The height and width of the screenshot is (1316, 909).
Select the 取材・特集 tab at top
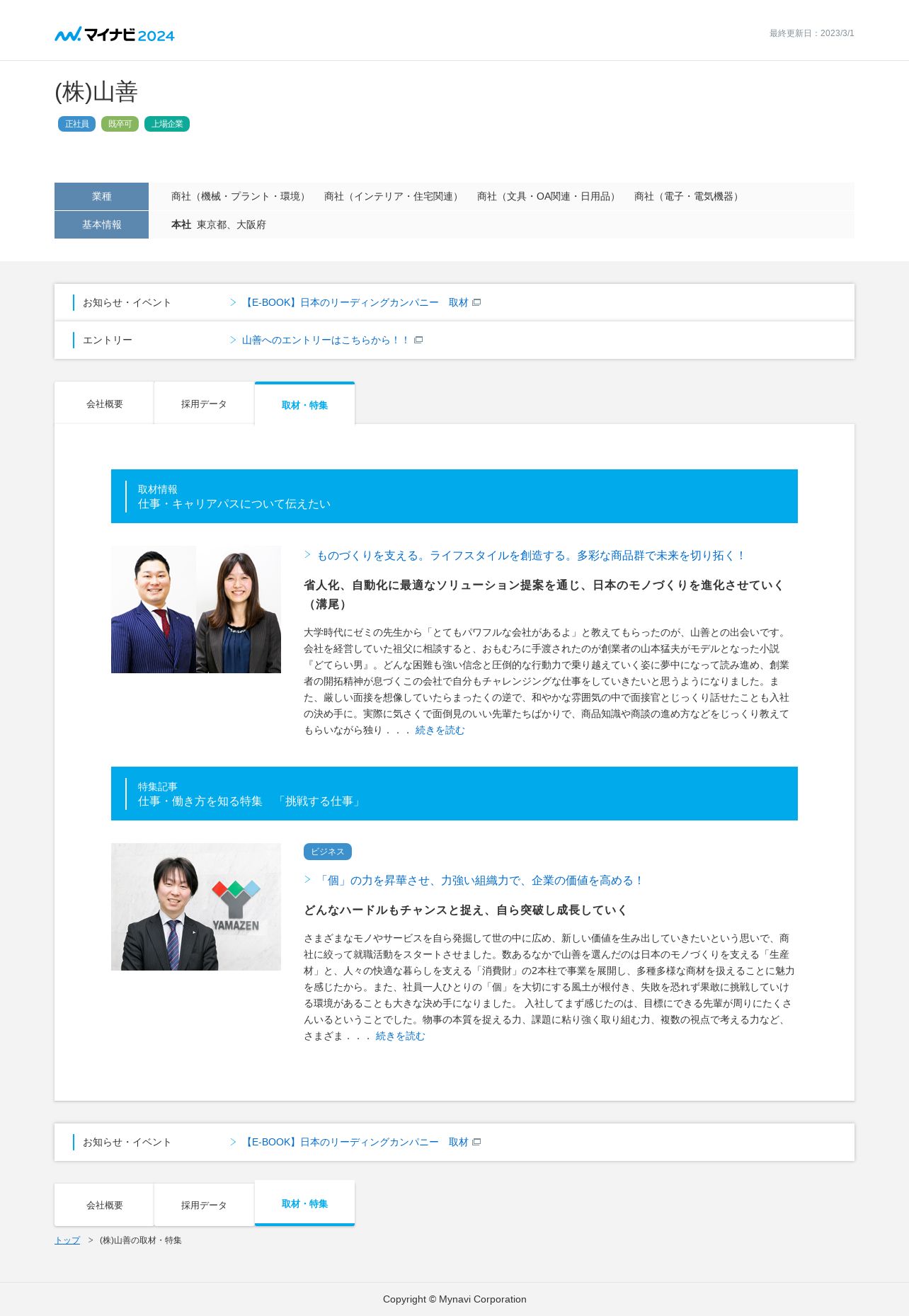click(304, 404)
